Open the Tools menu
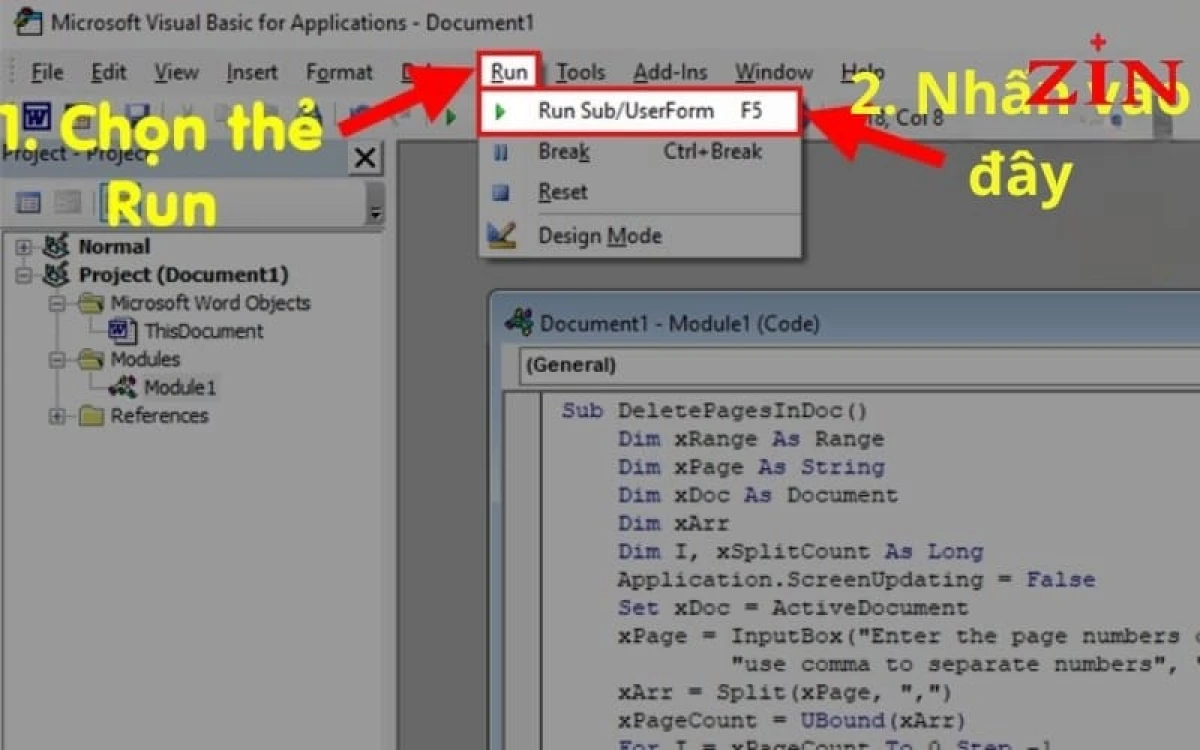 click(581, 72)
